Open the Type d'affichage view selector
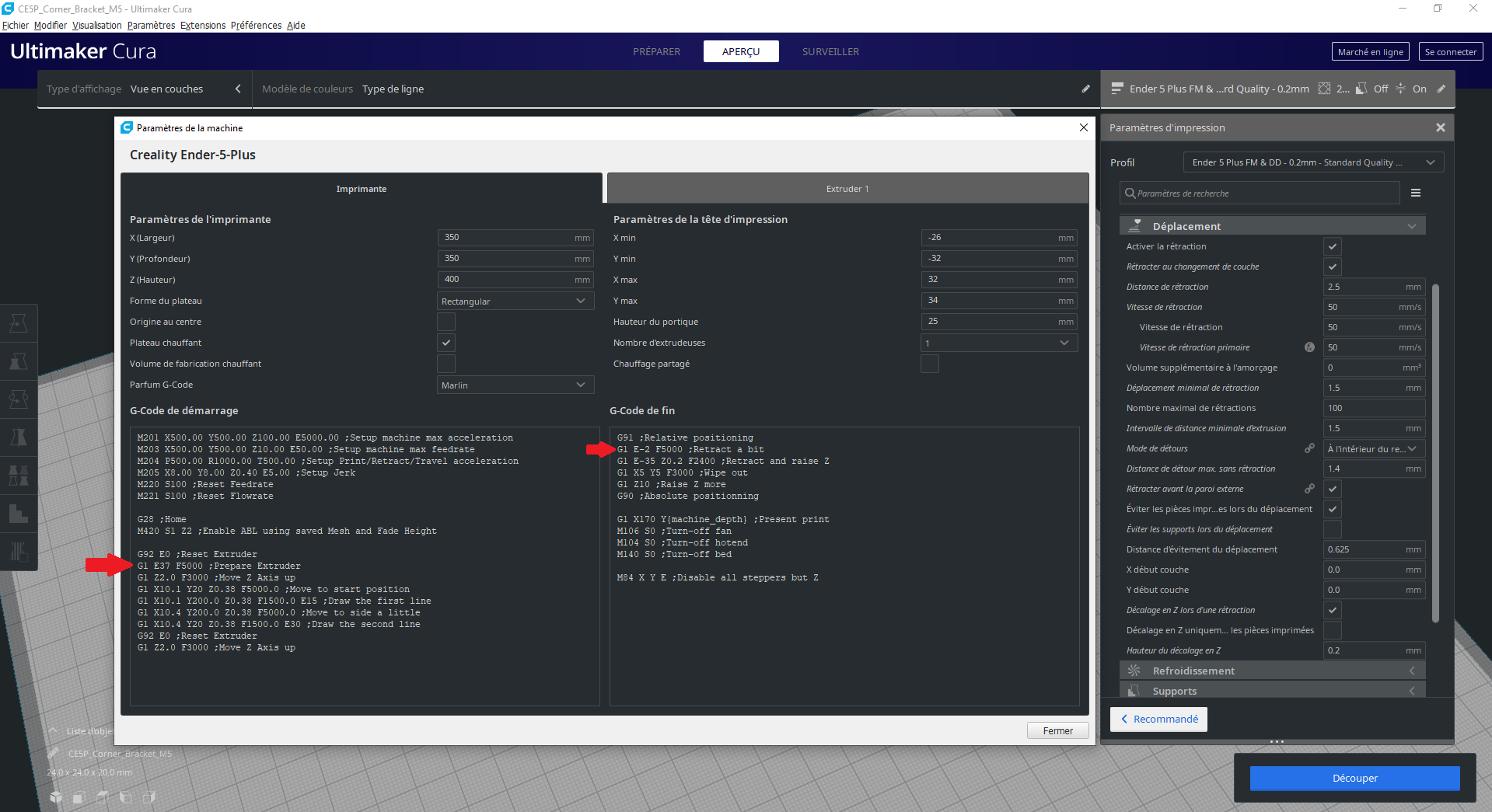The image size is (1492, 812). click(145, 89)
